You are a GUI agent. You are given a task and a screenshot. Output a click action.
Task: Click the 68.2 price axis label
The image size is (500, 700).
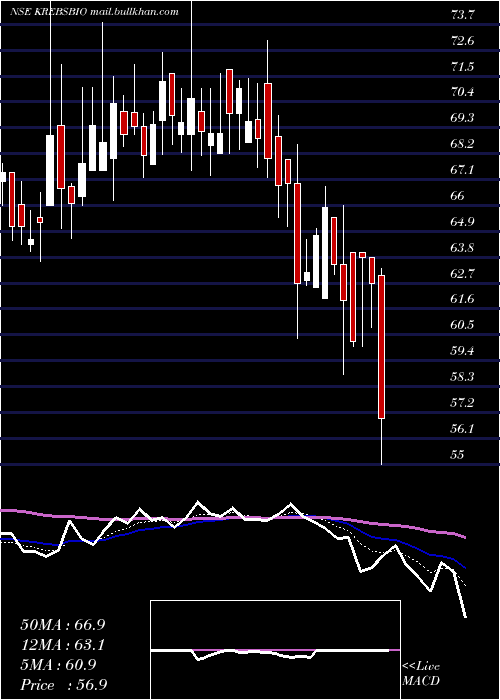coord(463,144)
